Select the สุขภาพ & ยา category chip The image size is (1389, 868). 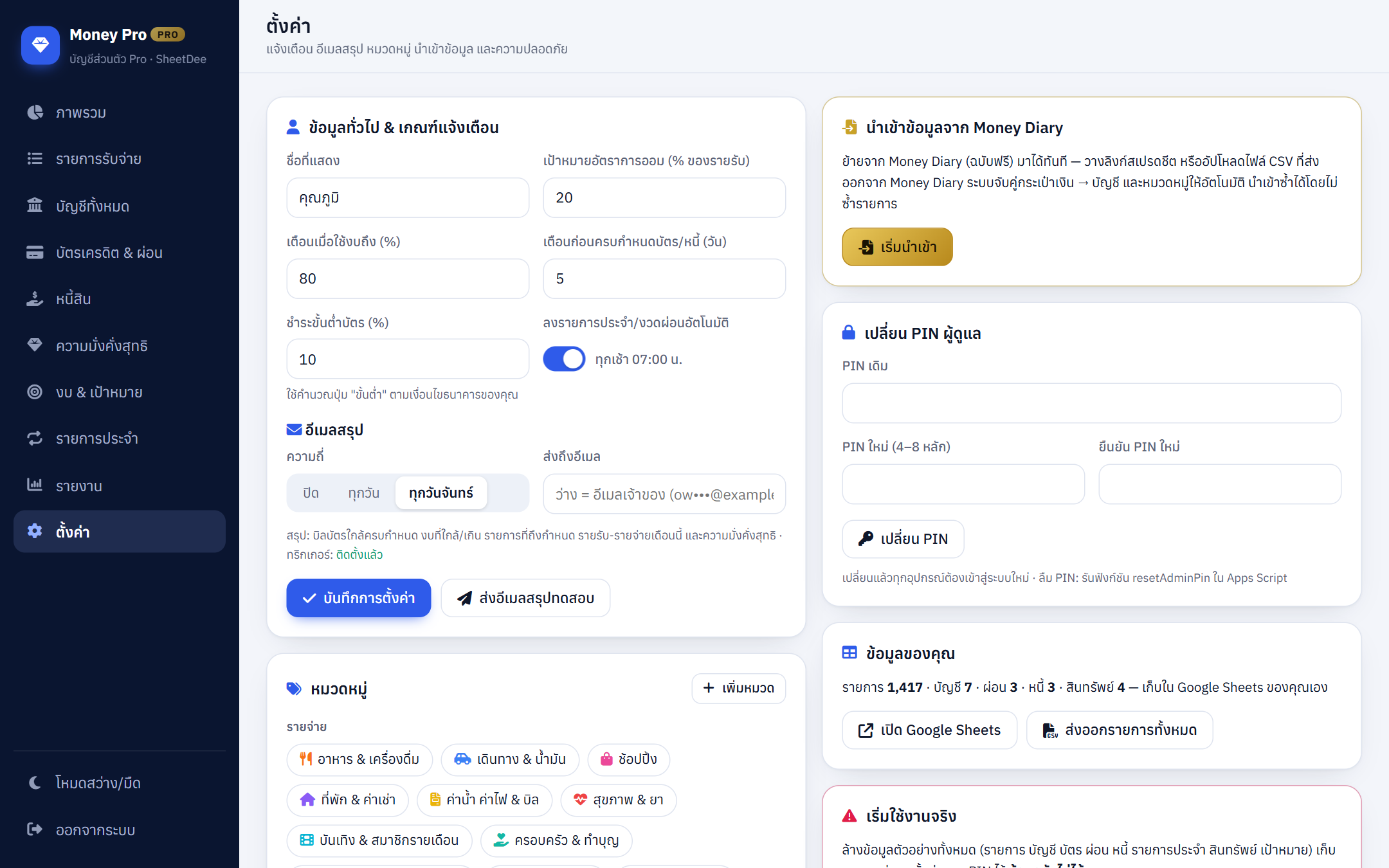click(x=619, y=800)
